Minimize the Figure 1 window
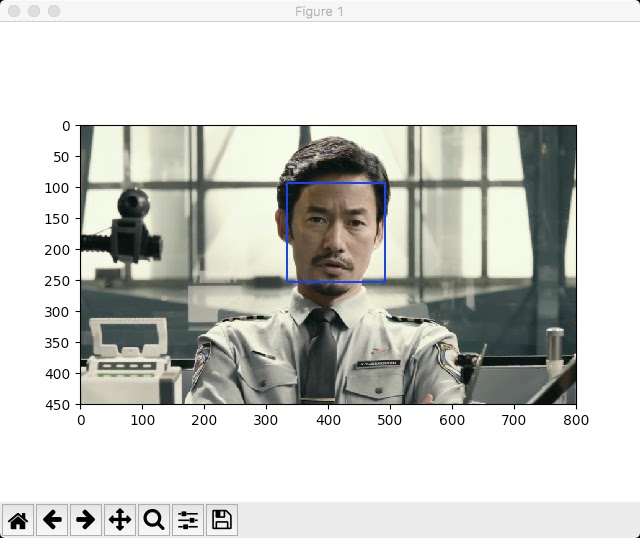 [x=34, y=11]
